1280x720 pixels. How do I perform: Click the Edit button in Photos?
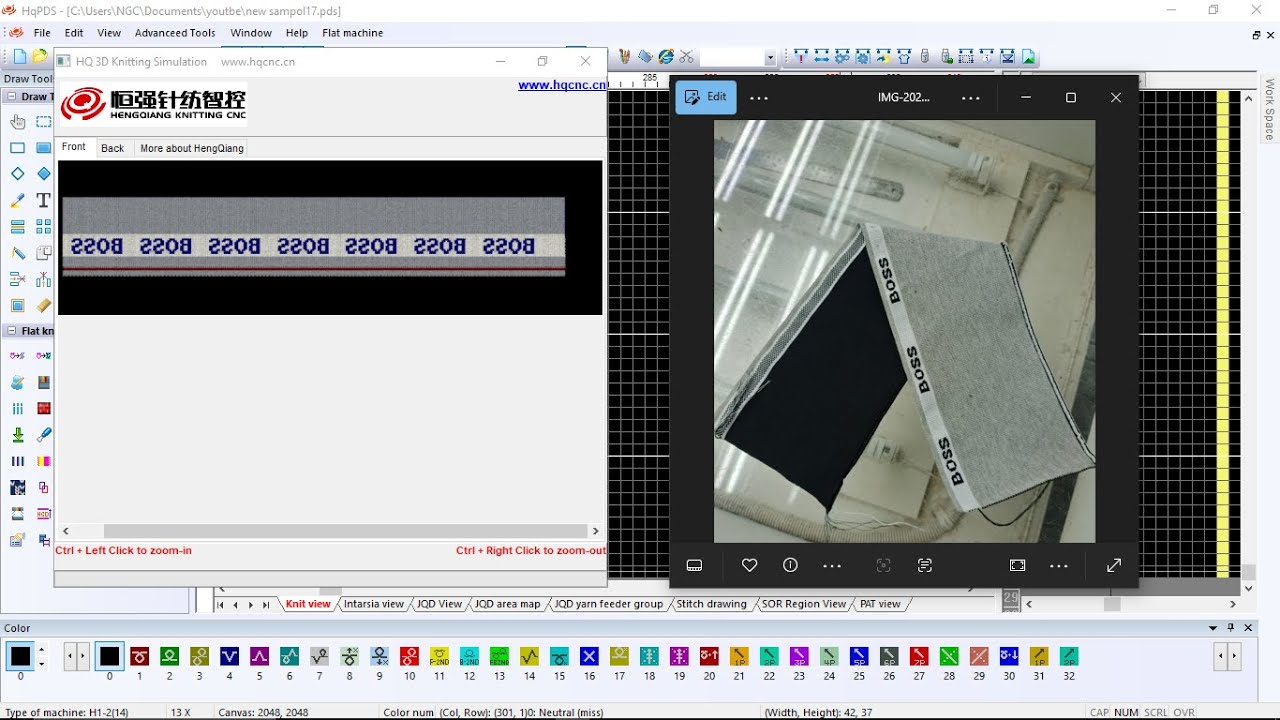point(706,97)
